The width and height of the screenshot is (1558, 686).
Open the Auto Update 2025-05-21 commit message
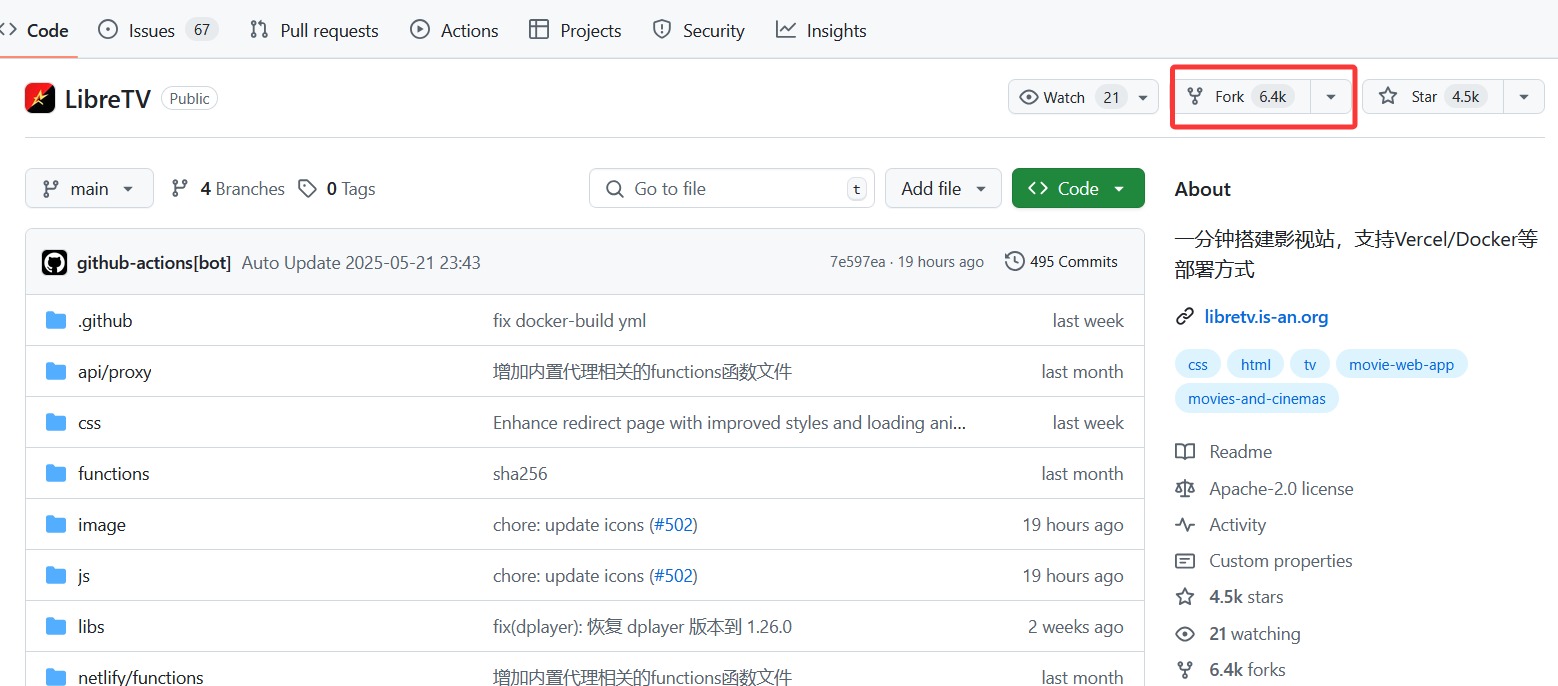point(361,263)
